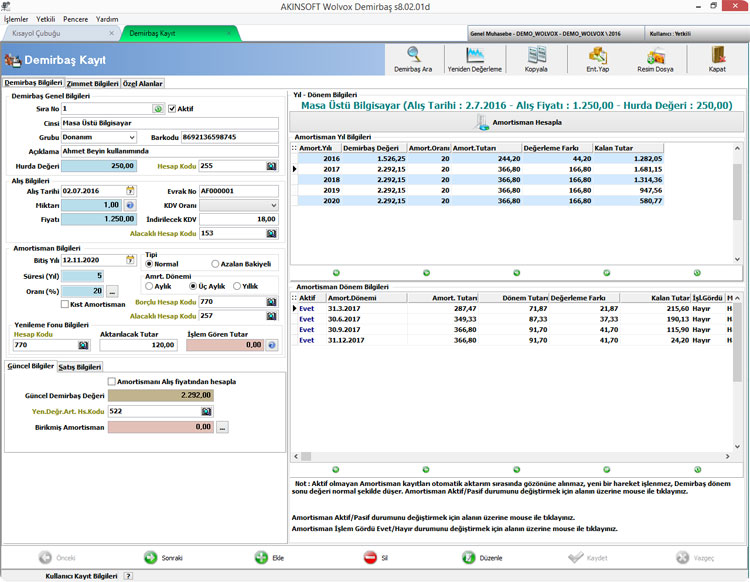
Task: Open Demirbaş Ara search tool
Action: [413, 59]
